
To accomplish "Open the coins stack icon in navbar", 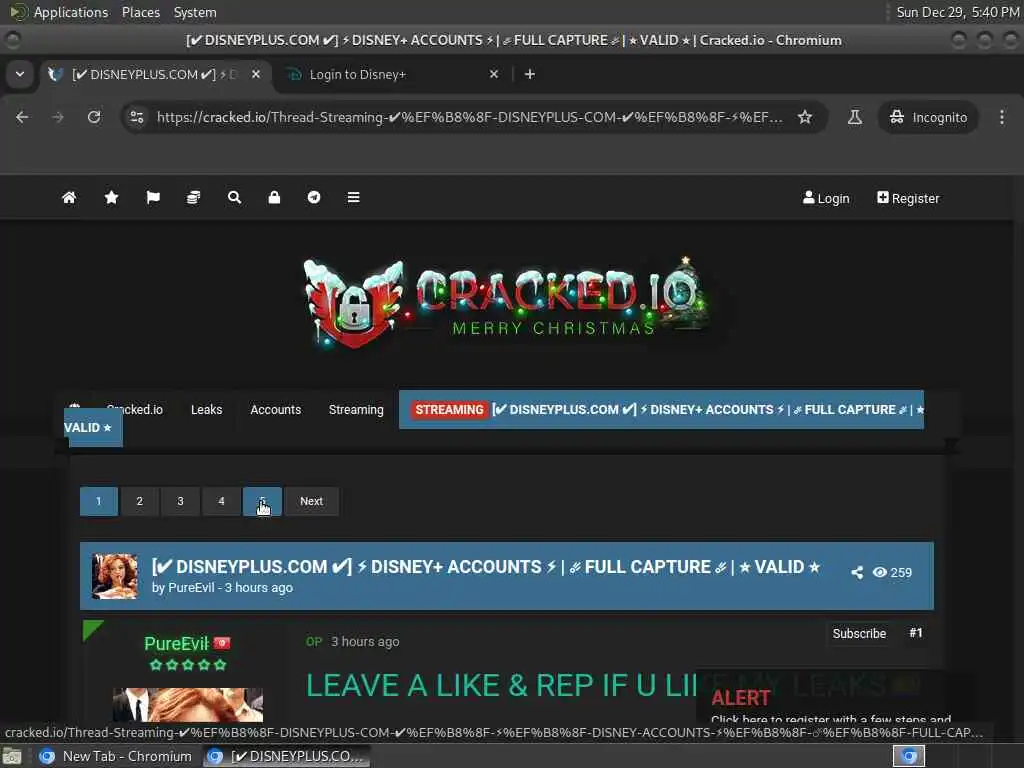I will pos(193,197).
